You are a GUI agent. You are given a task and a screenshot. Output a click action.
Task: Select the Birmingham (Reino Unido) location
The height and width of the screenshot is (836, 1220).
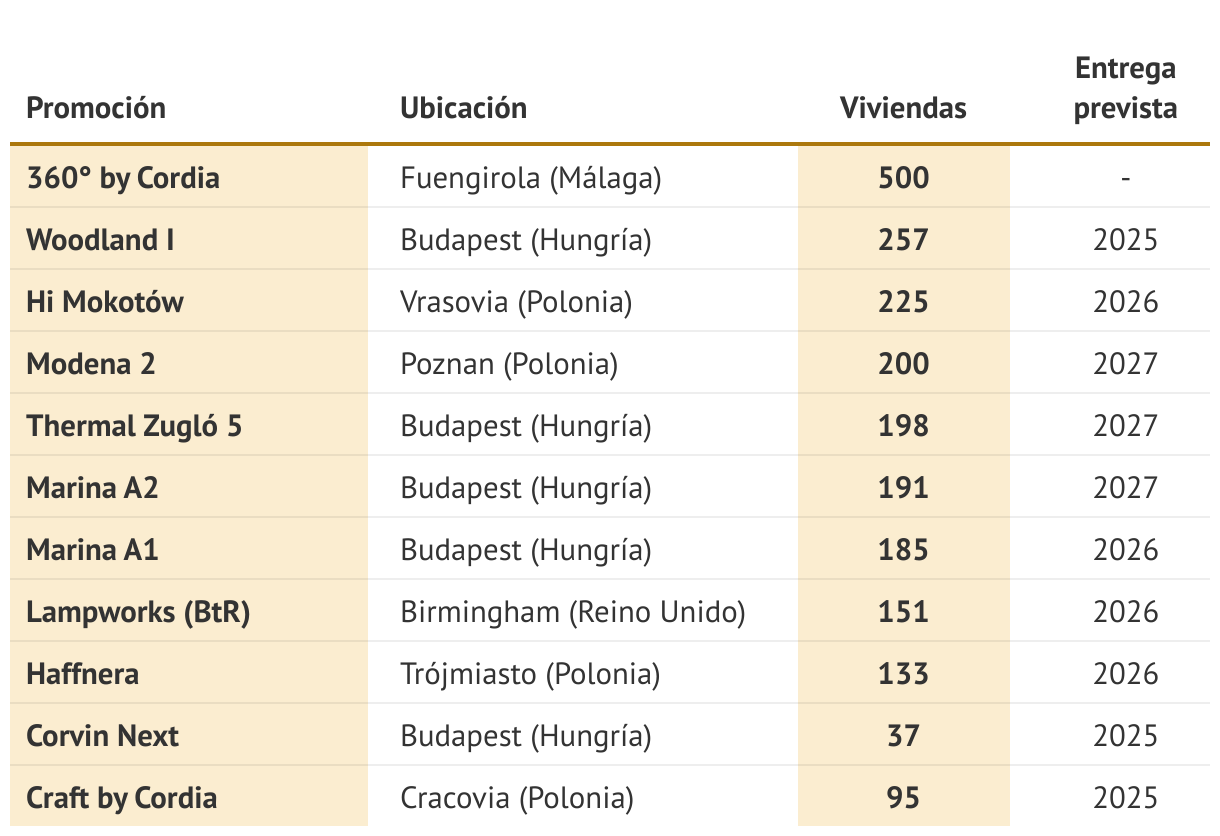point(573,612)
